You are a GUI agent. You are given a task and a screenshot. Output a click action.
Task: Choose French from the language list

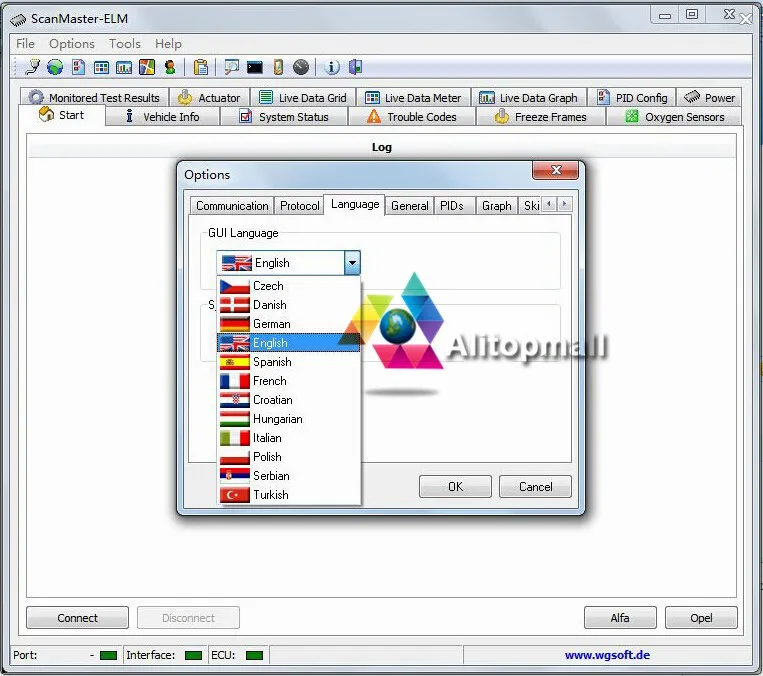point(289,381)
